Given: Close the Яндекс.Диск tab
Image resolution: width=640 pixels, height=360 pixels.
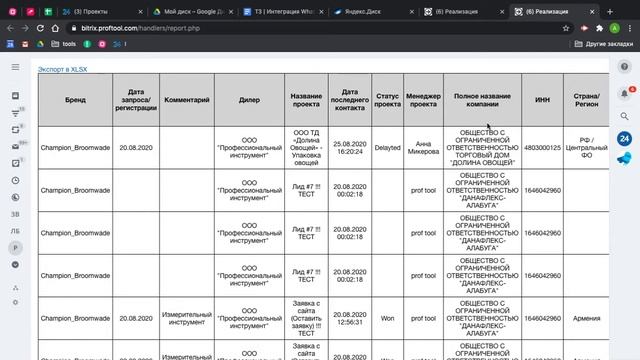Looking at the screenshot, I should [x=411, y=12].
